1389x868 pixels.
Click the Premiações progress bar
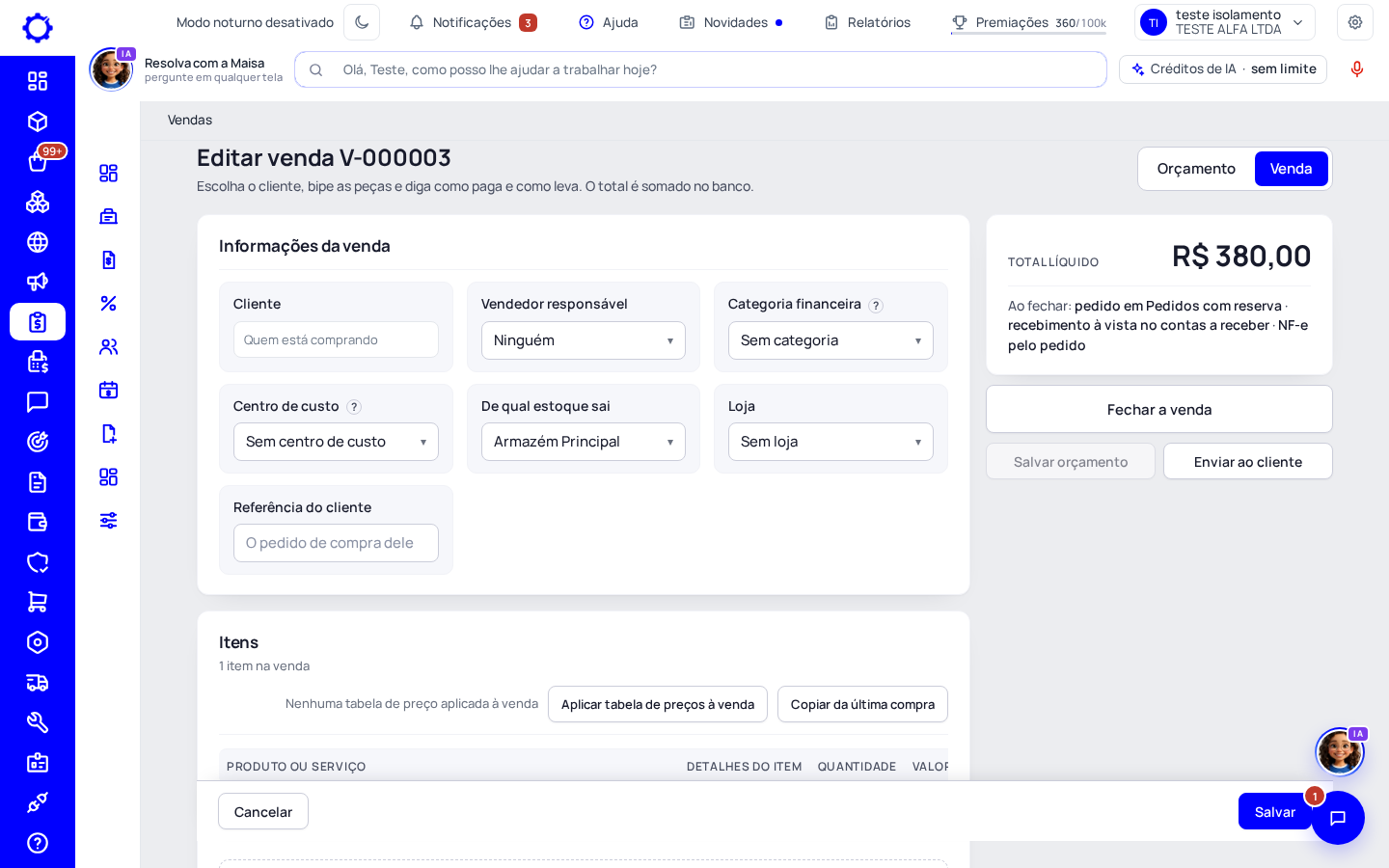pyautogui.click(x=1028, y=33)
